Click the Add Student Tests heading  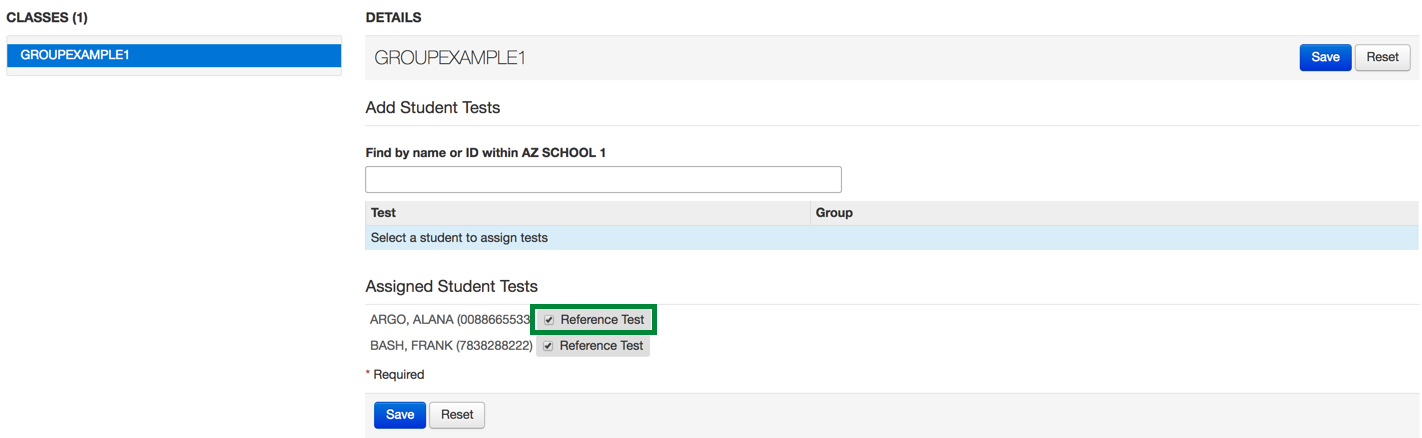click(432, 107)
